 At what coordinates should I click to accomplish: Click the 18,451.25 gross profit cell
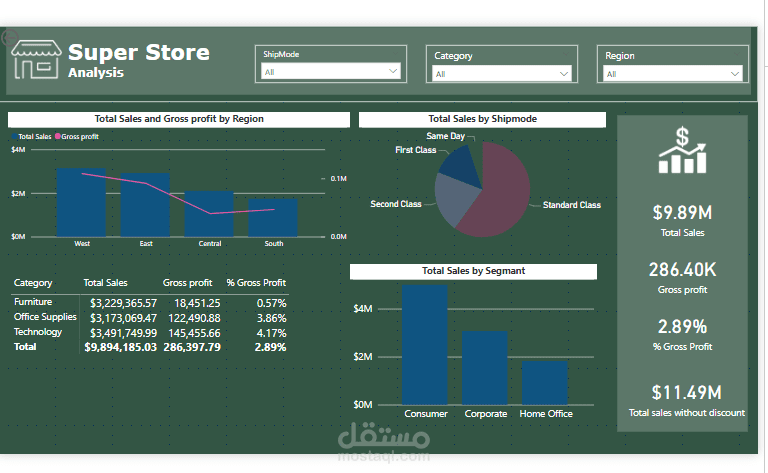point(197,303)
